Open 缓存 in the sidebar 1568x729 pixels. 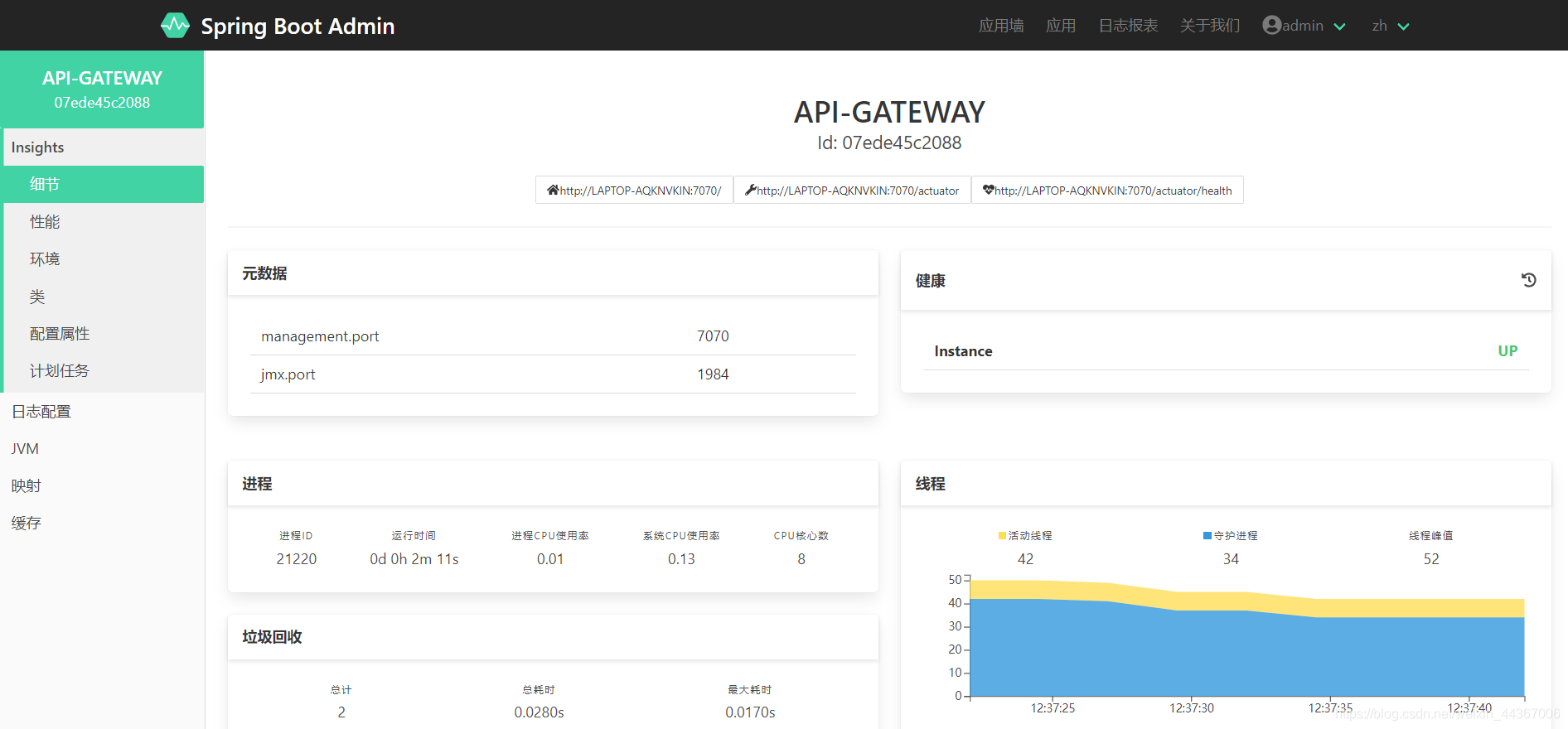tap(102, 523)
